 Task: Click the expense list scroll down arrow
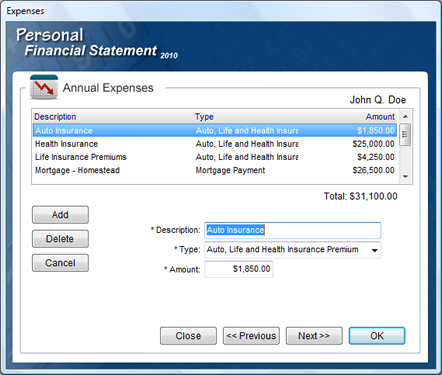click(x=405, y=177)
